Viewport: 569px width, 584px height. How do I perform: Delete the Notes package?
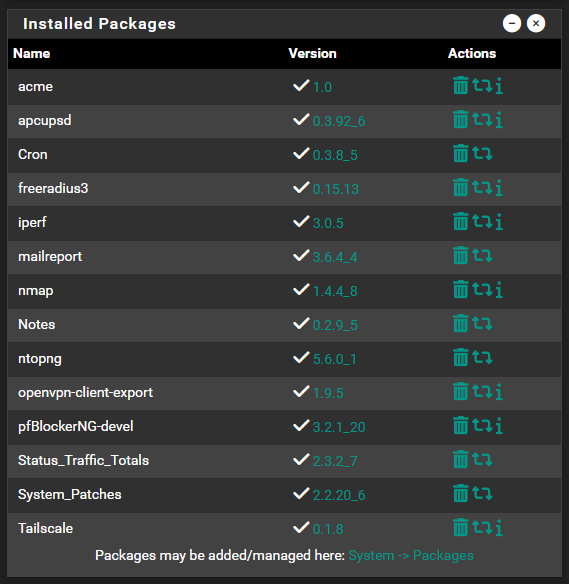coord(461,323)
